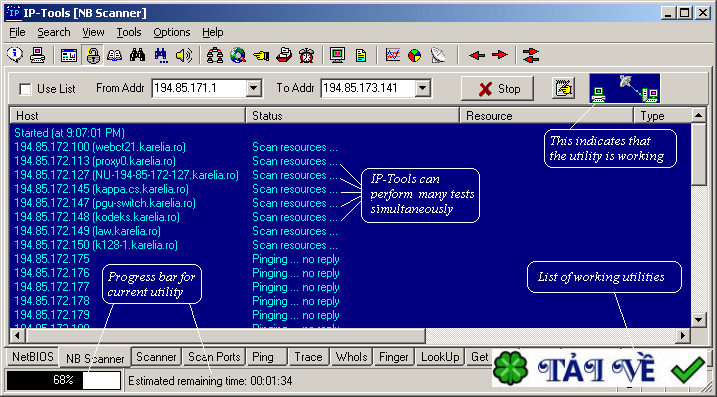Image resolution: width=717 pixels, height=397 pixels.
Task: Sort by the Type column header
Action: point(663,116)
